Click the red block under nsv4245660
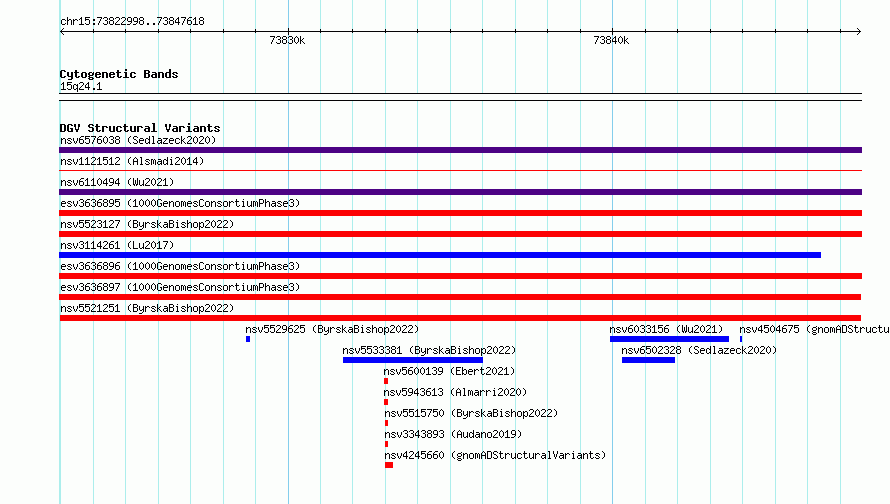Image resolution: width=890 pixels, height=504 pixels. (389, 465)
